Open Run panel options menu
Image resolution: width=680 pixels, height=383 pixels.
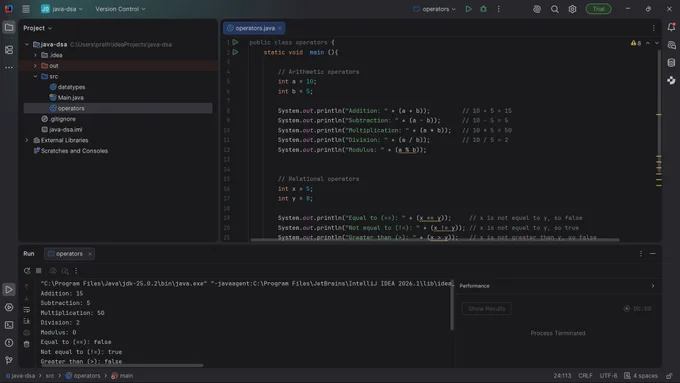(x=641, y=254)
